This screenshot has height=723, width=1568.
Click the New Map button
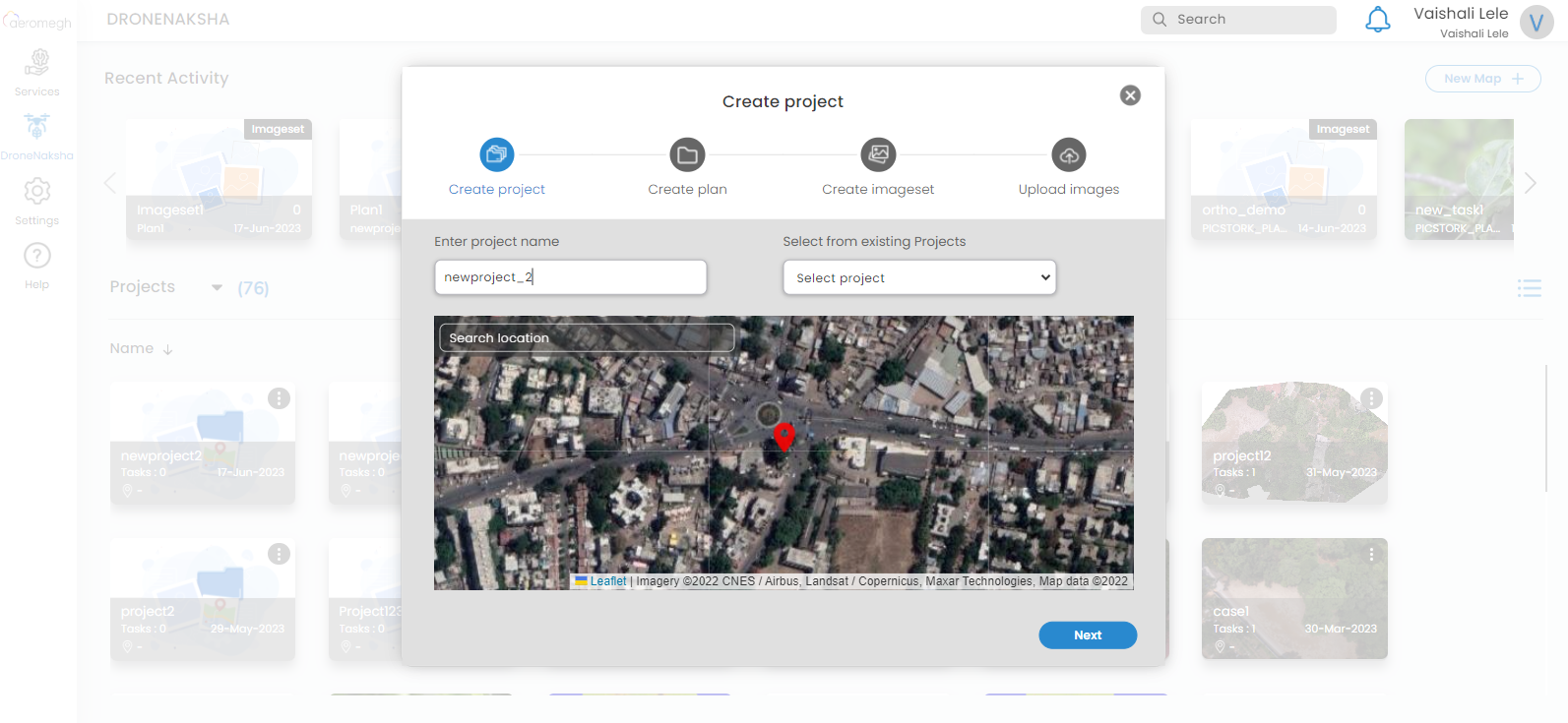click(x=1482, y=79)
